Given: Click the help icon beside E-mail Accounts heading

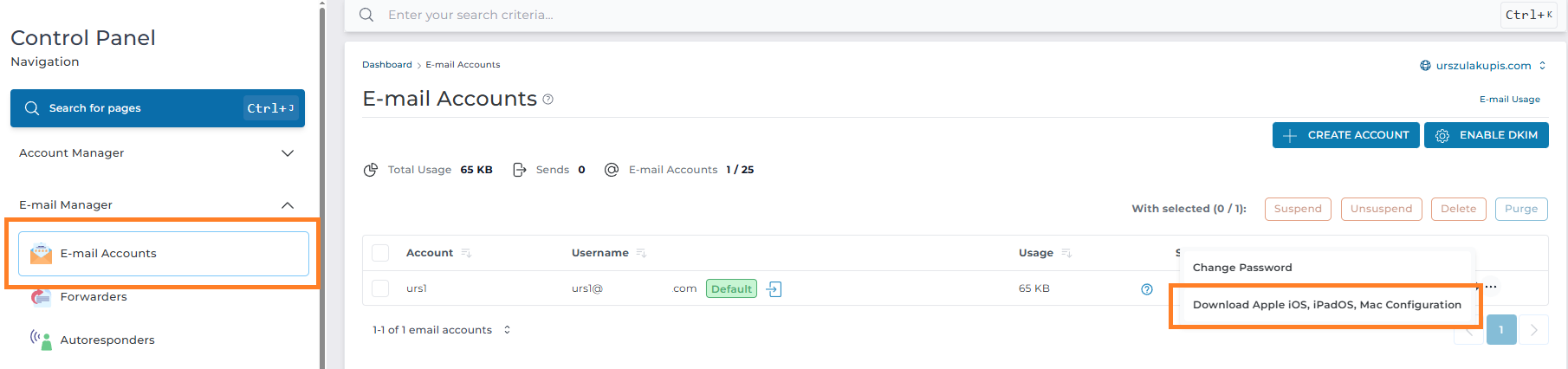Looking at the screenshot, I should click(x=548, y=100).
